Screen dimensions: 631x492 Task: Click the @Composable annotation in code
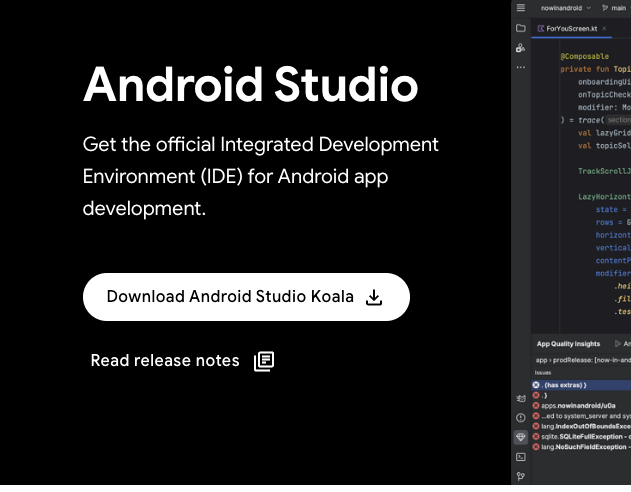coord(584,56)
